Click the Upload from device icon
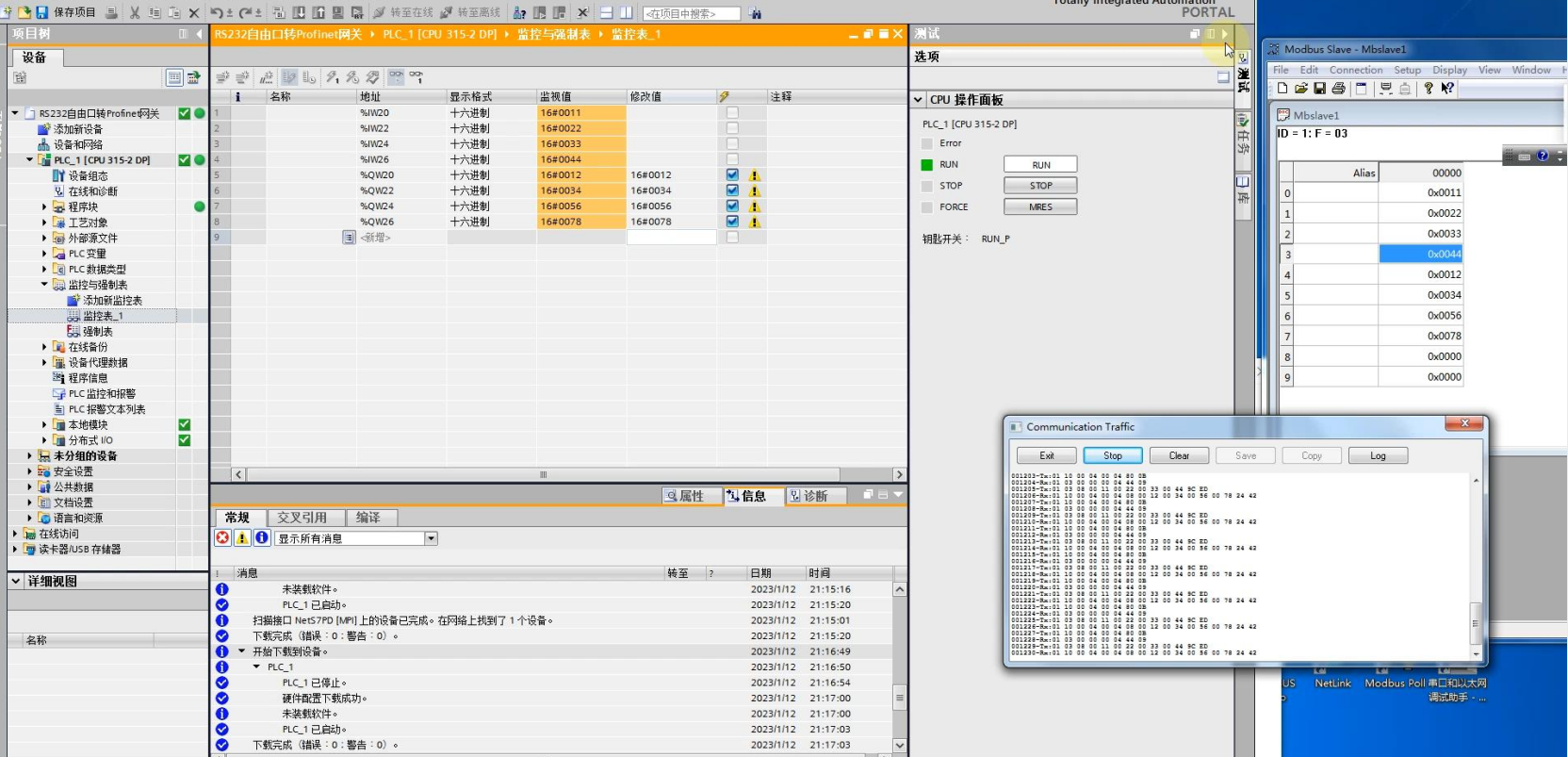The height and width of the screenshot is (757, 1568). (318, 12)
